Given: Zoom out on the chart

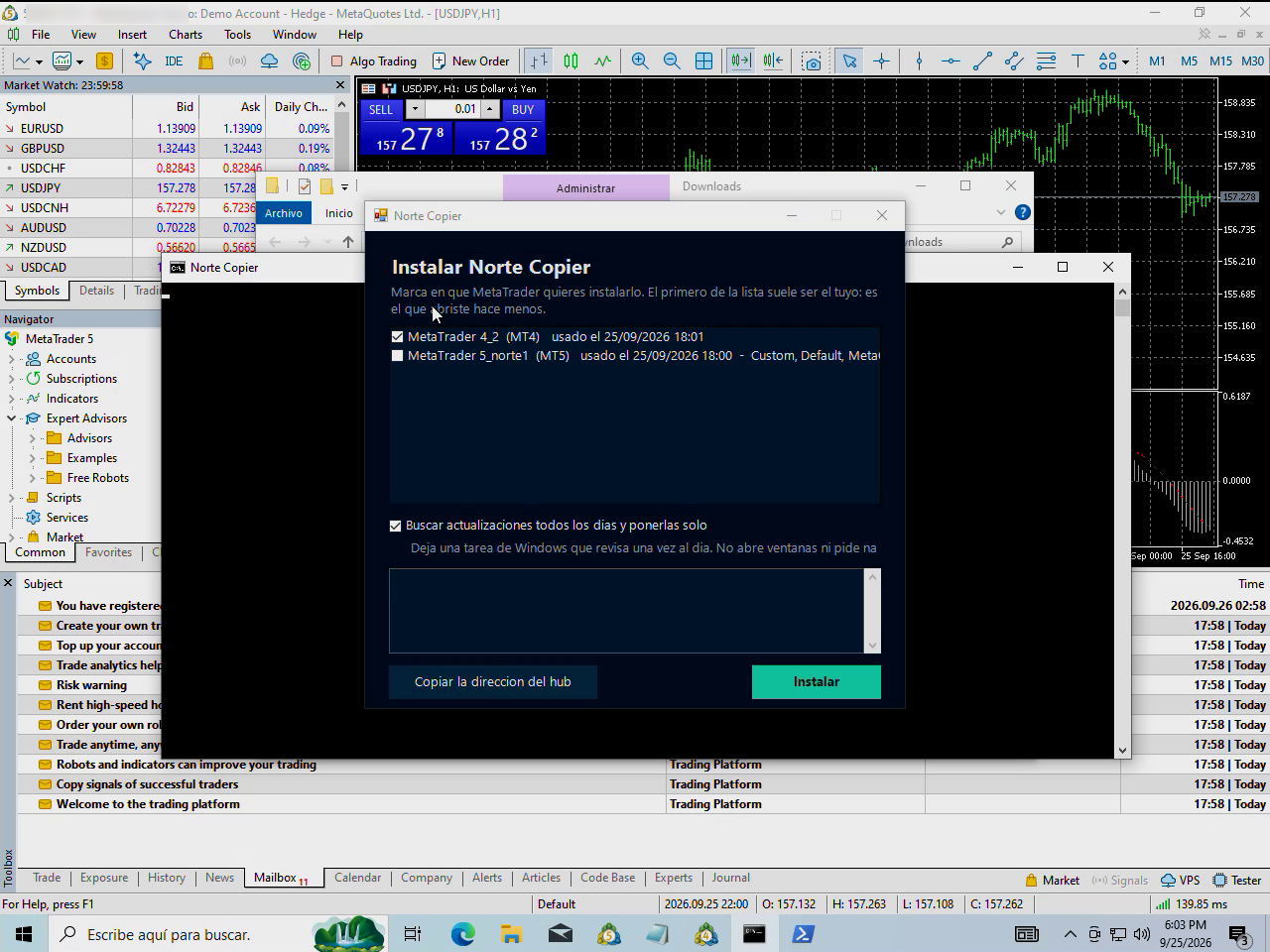Looking at the screenshot, I should tap(672, 60).
